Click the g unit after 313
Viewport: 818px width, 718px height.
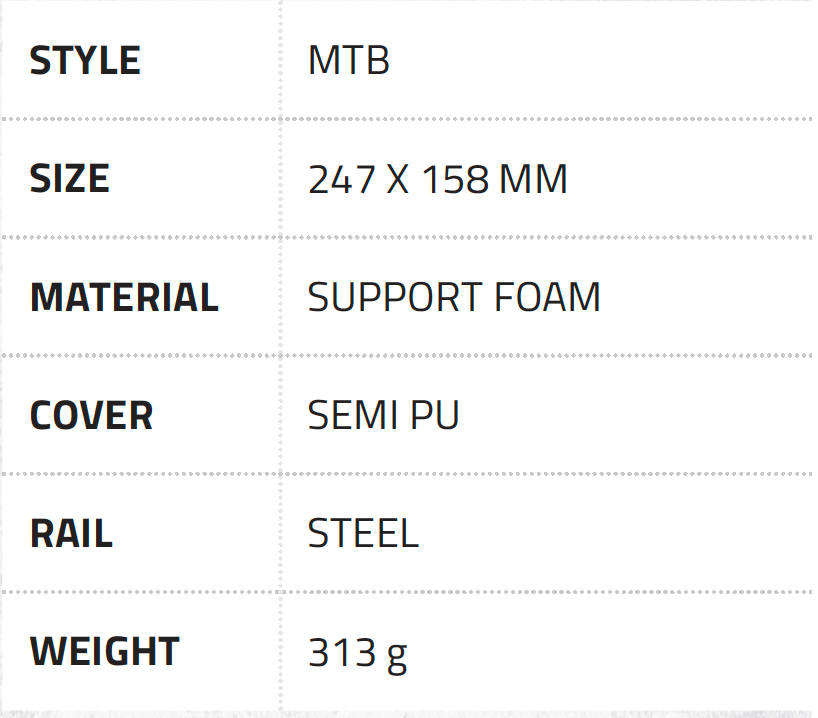pyautogui.click(x=396, y=655)
